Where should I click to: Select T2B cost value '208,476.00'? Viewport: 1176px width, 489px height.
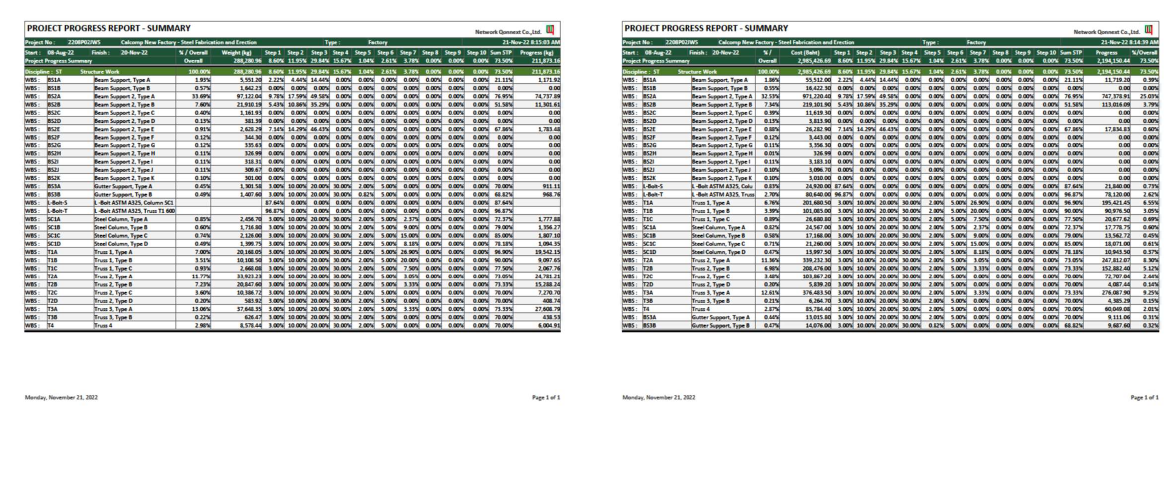(x=816, y=268)
